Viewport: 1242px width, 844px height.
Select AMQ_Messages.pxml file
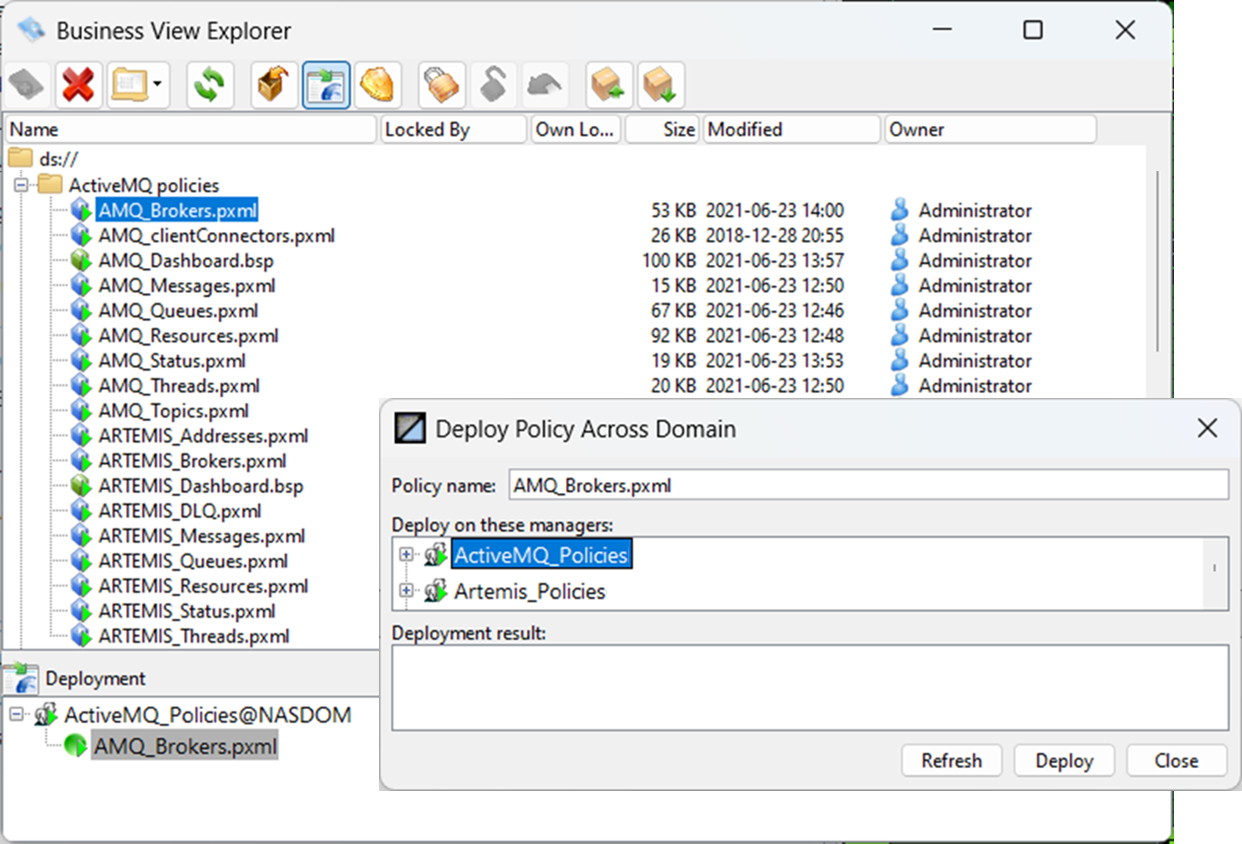pos(186,285)
